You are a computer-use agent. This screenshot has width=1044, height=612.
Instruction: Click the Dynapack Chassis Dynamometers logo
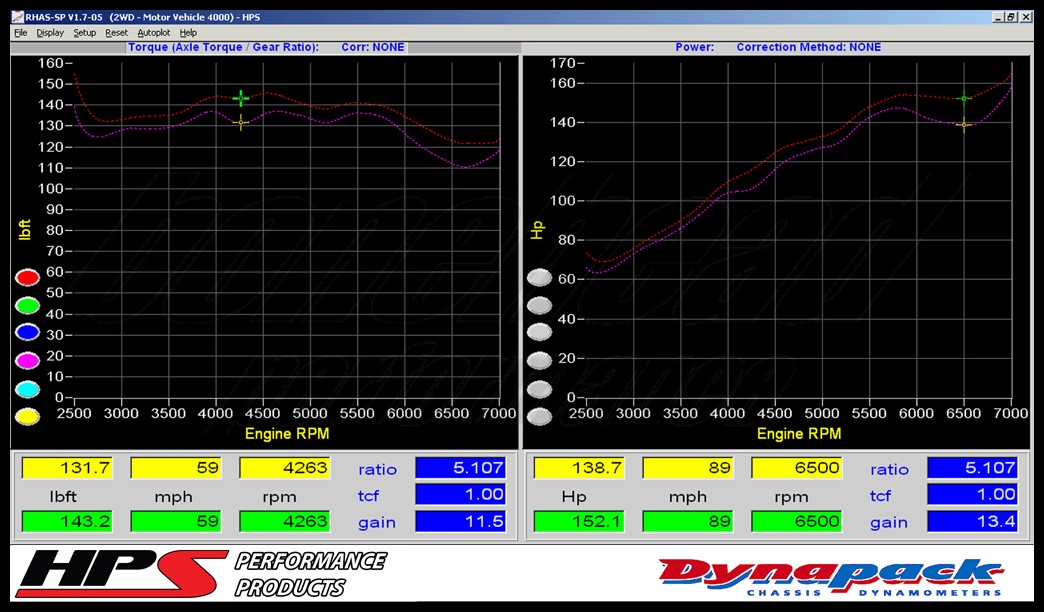click(831, 577)
